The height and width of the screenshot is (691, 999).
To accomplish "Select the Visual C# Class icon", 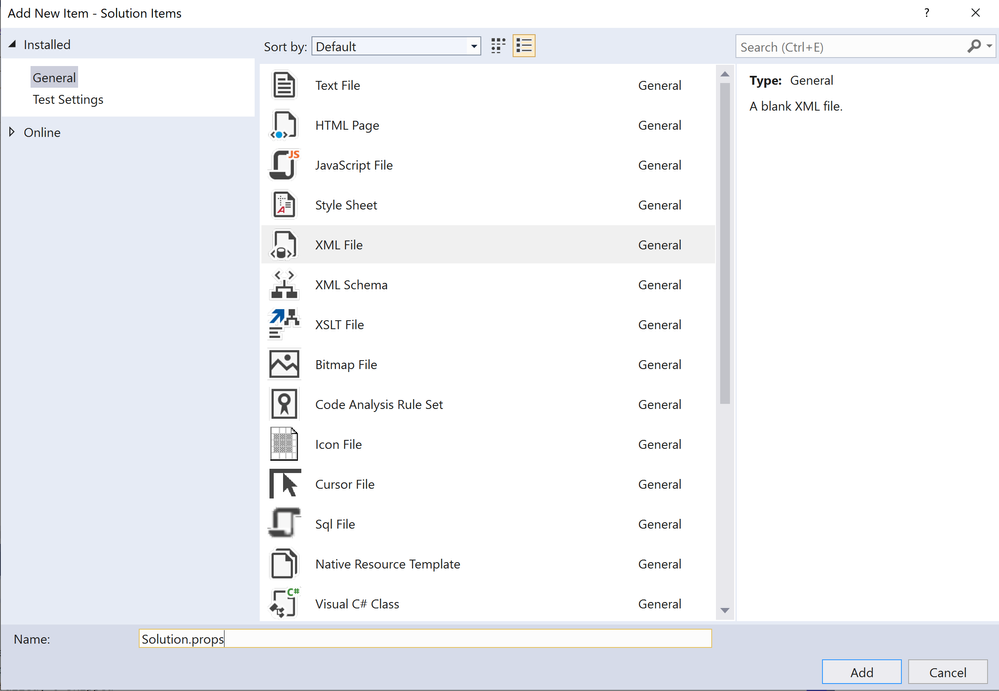I will click(284, 603).
